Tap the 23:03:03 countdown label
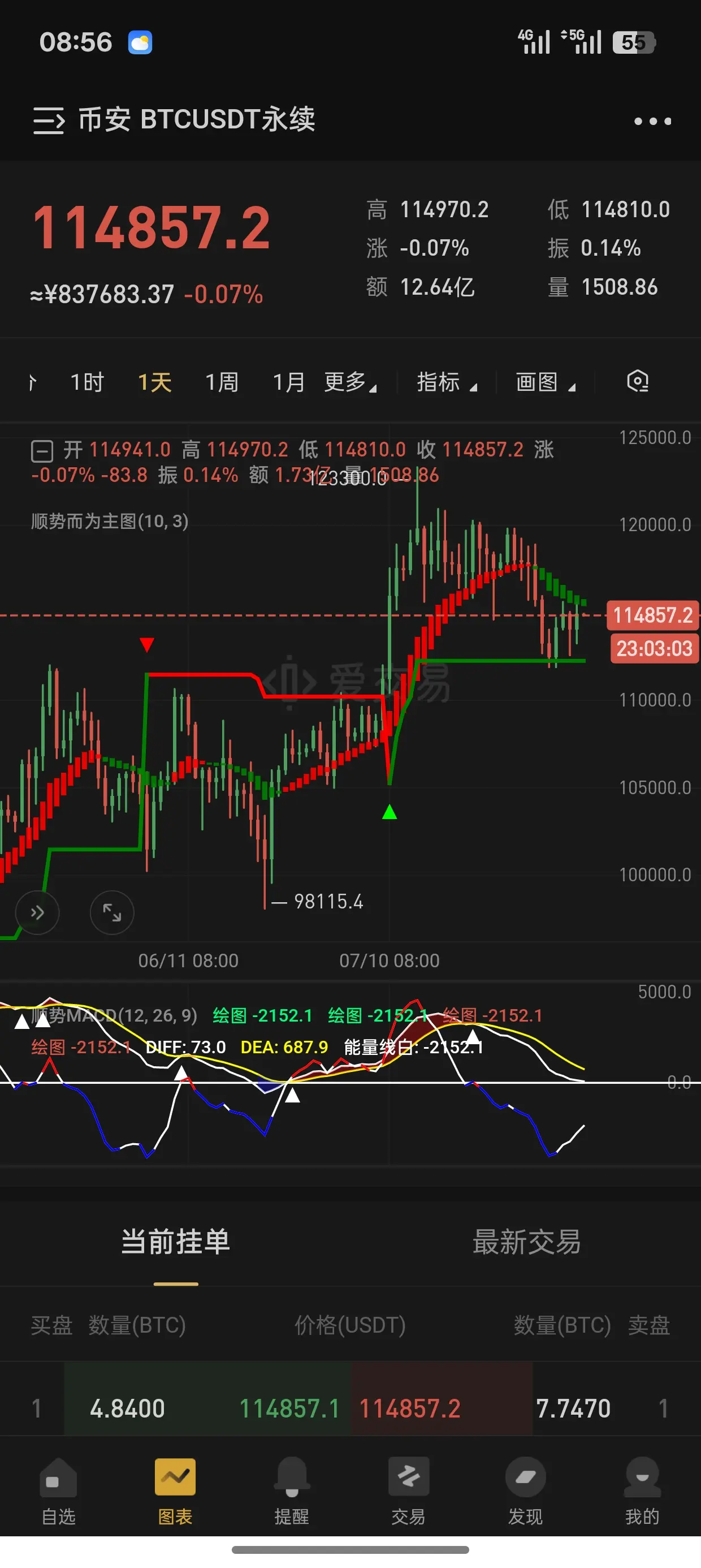 coord(654,648)
